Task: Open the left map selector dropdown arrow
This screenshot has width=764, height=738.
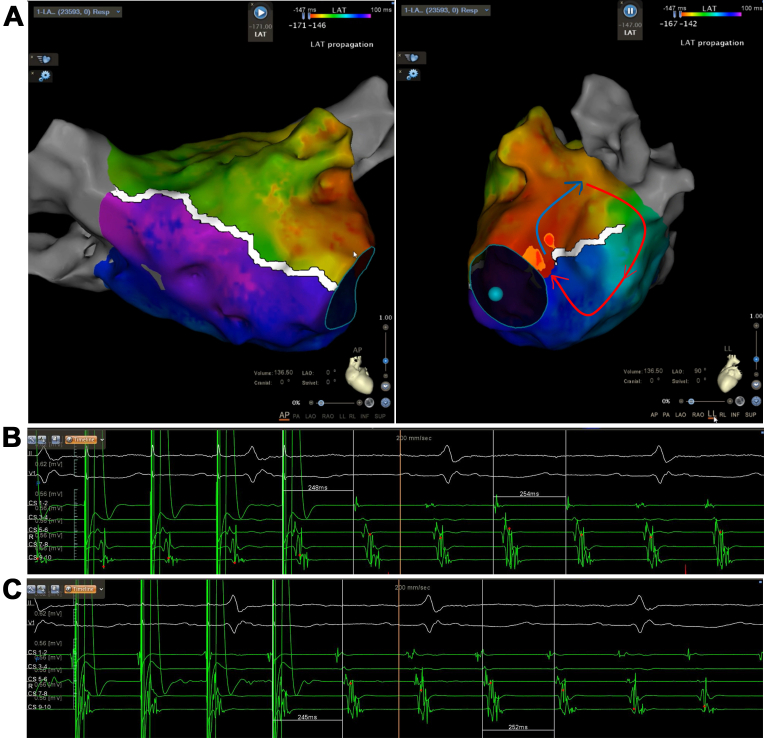Action: coord(118,11)
